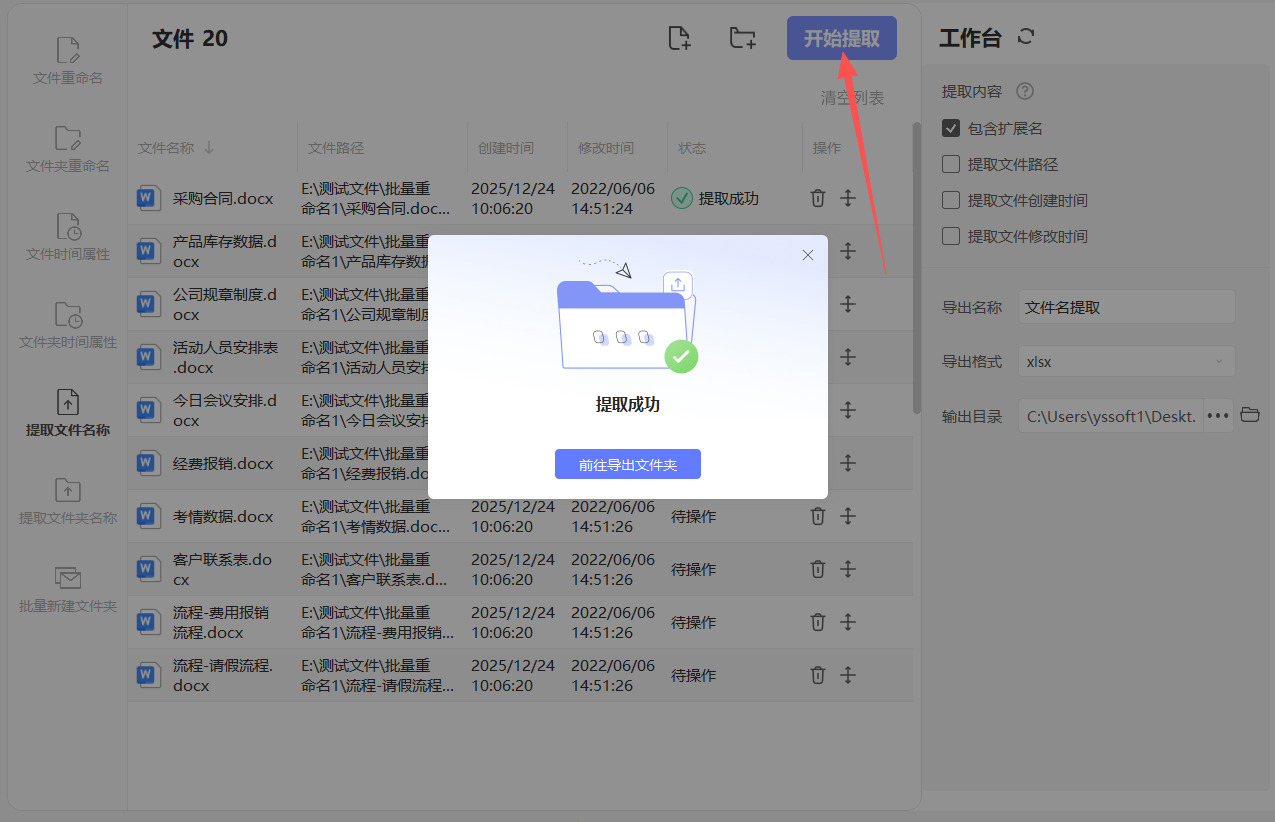
Task: Click the file name 流程-请假流程.docx
Action: point(223,675)
